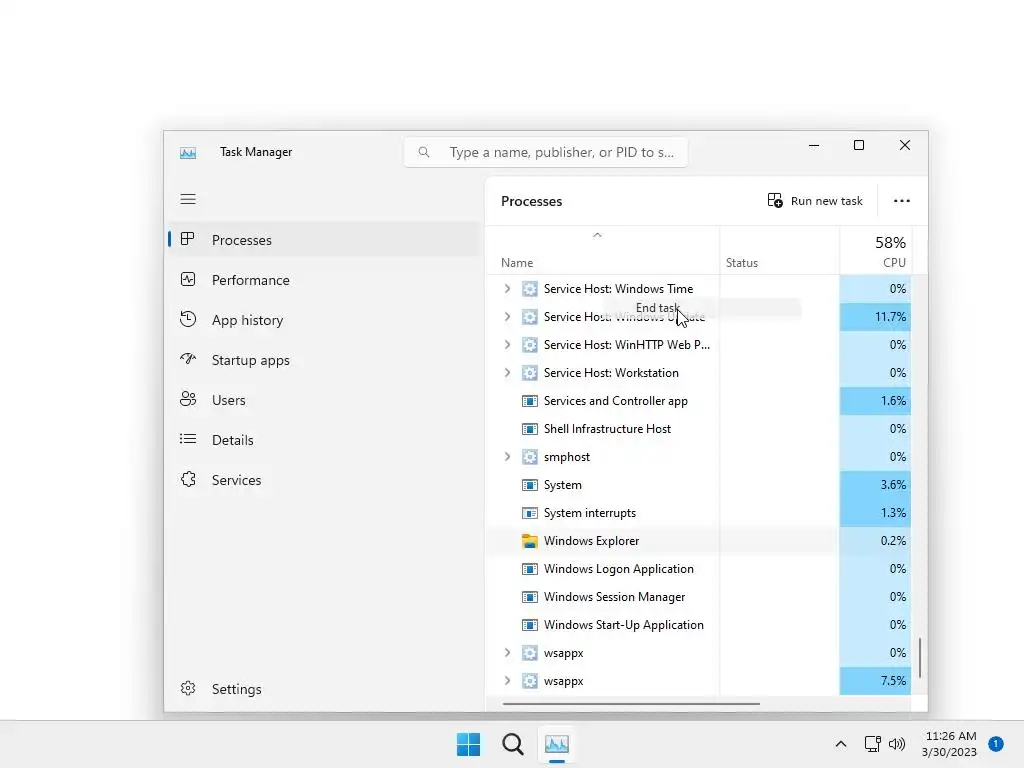Select Service Host: Workstation row
This screenshot has height=768, width=1024.
click(698, 373)
